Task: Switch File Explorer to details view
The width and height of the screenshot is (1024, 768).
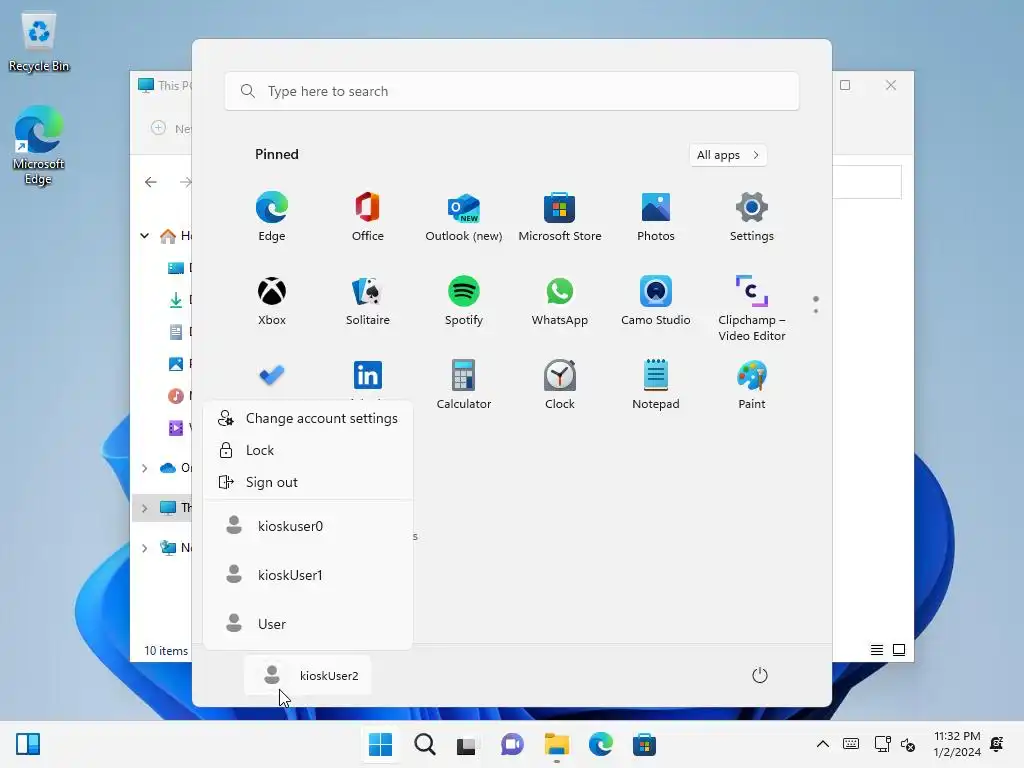Action: (x=876, y=650)
